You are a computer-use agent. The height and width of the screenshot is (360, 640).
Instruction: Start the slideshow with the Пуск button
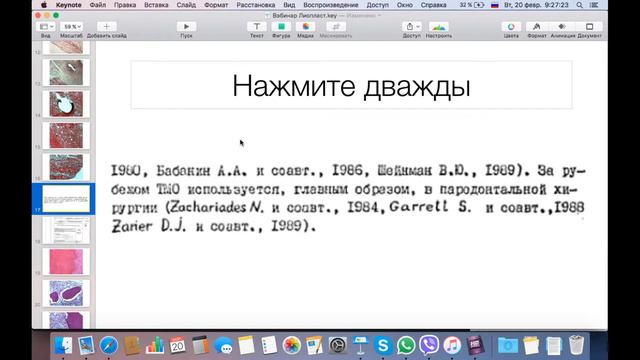[x=186, y=27]
